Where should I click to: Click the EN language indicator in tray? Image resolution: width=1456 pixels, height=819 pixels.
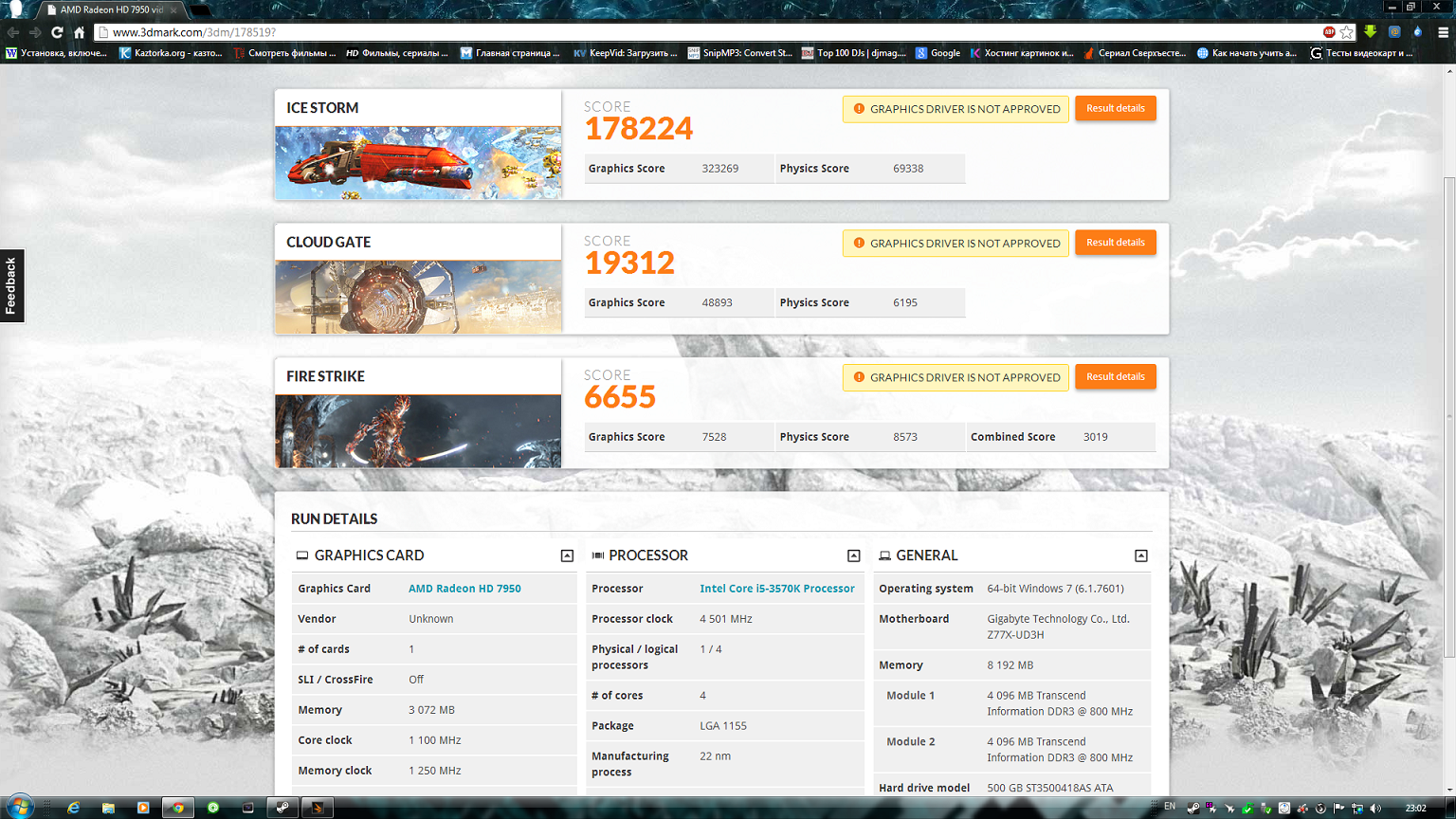[x=1170, y=807]
